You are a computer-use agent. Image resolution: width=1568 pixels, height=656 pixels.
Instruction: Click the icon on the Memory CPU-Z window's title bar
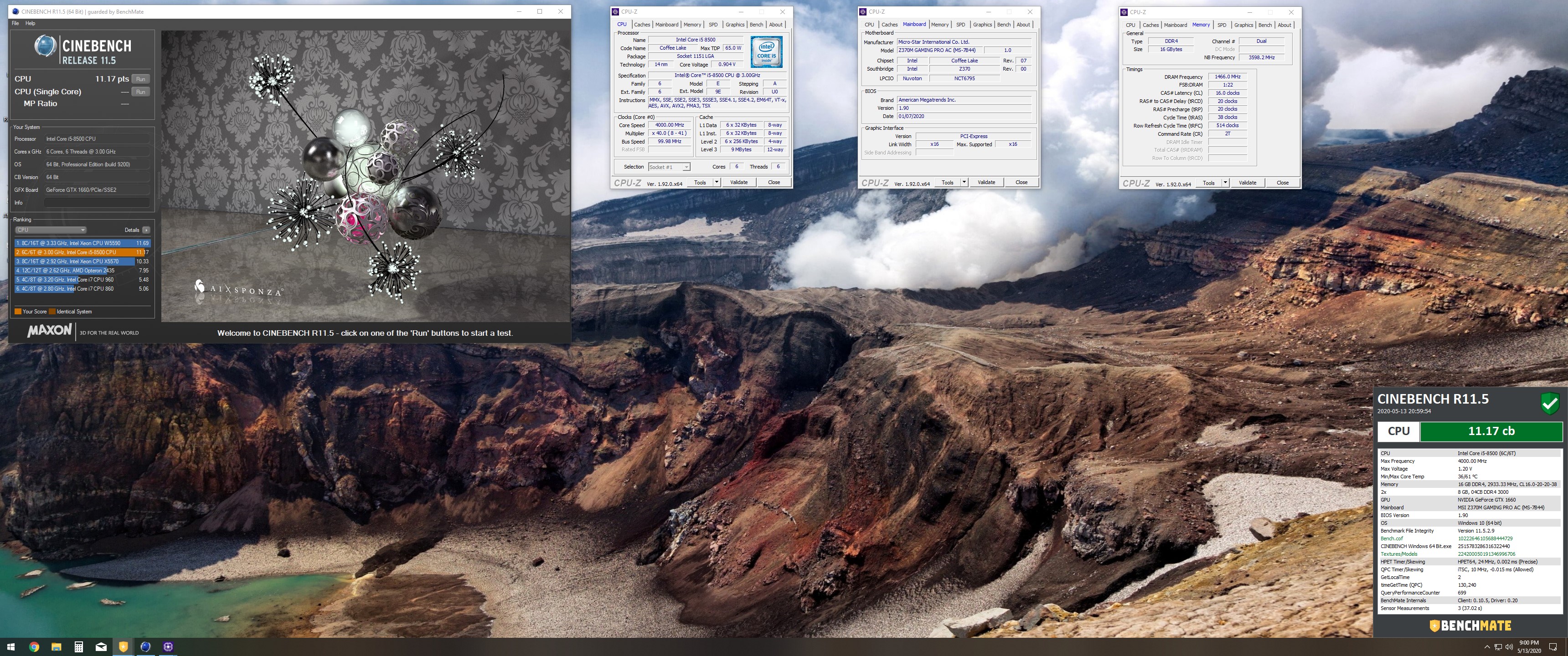pyautogui.click(x=1124, y=12)
